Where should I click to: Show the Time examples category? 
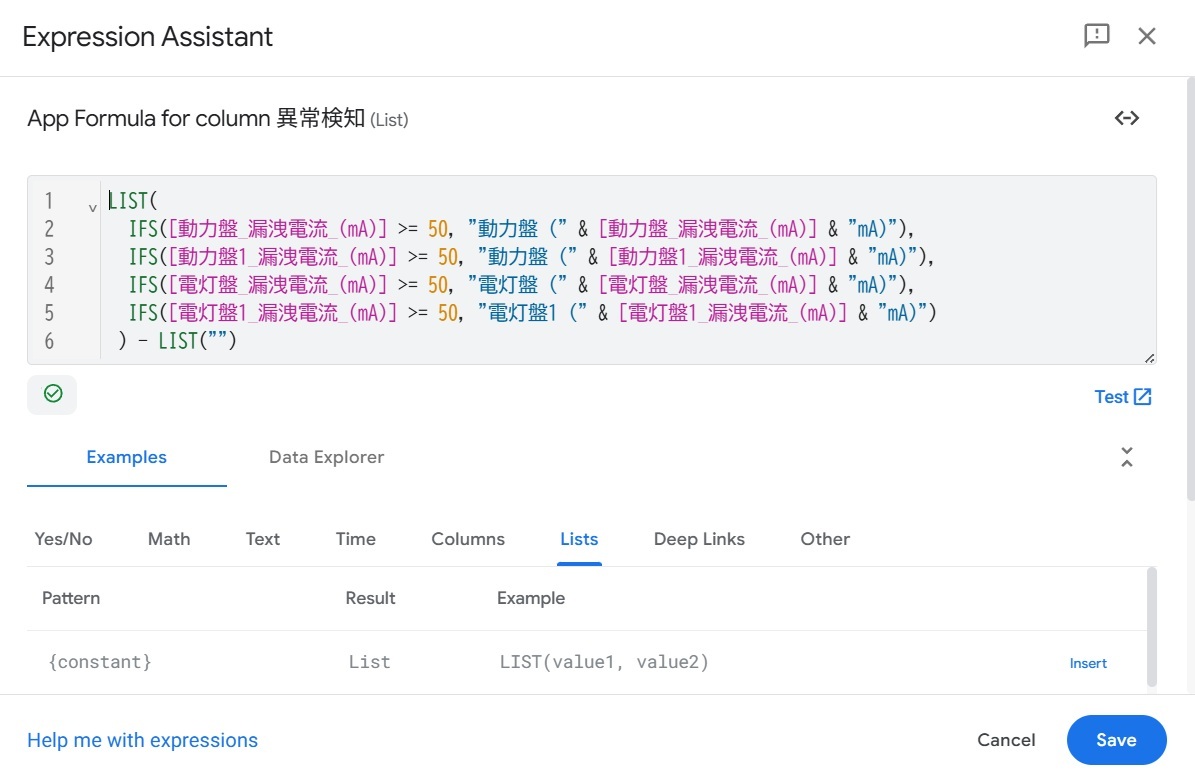(x=355, y=539)
